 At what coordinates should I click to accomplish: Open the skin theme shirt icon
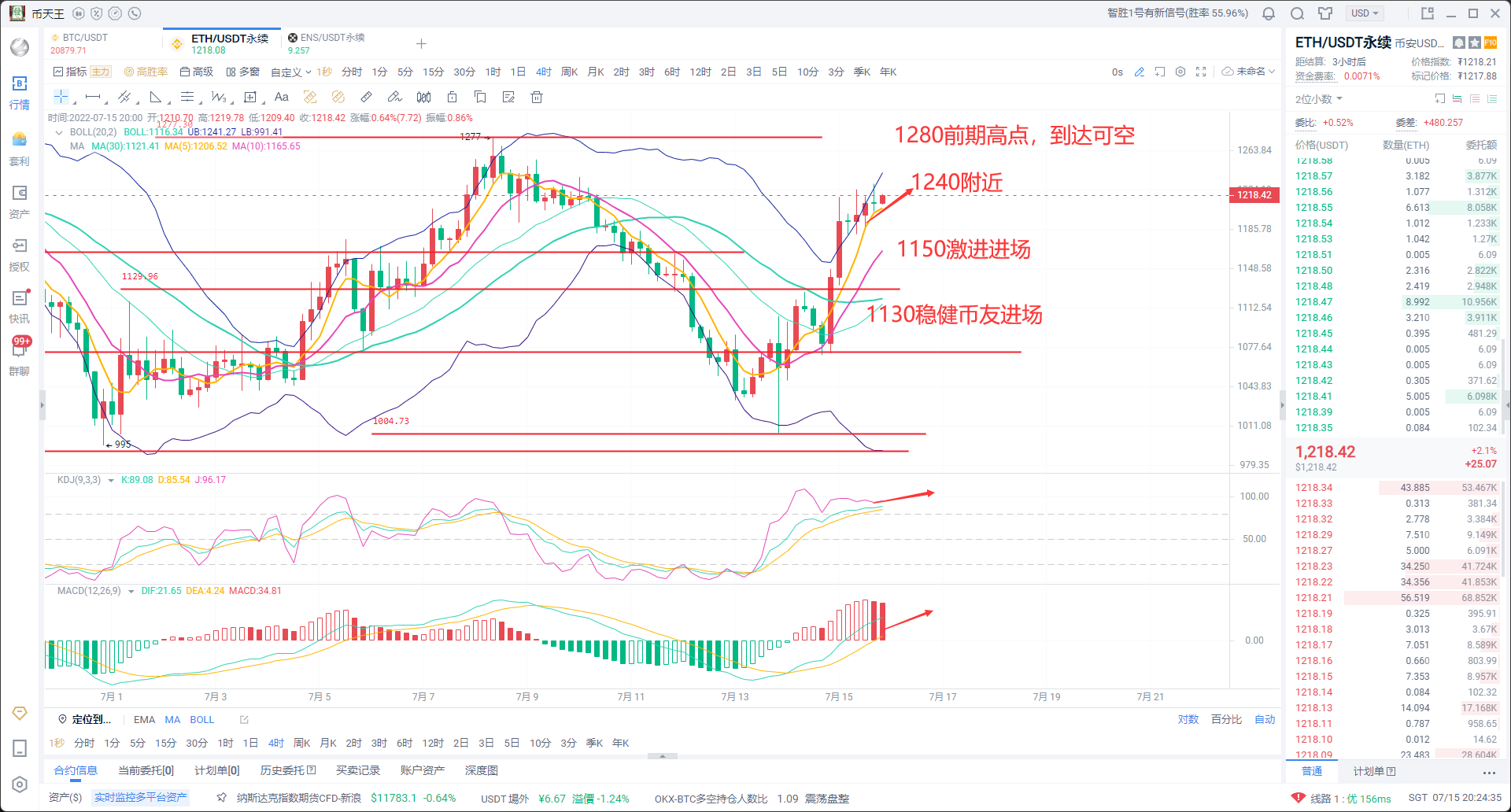(1325, 13)
